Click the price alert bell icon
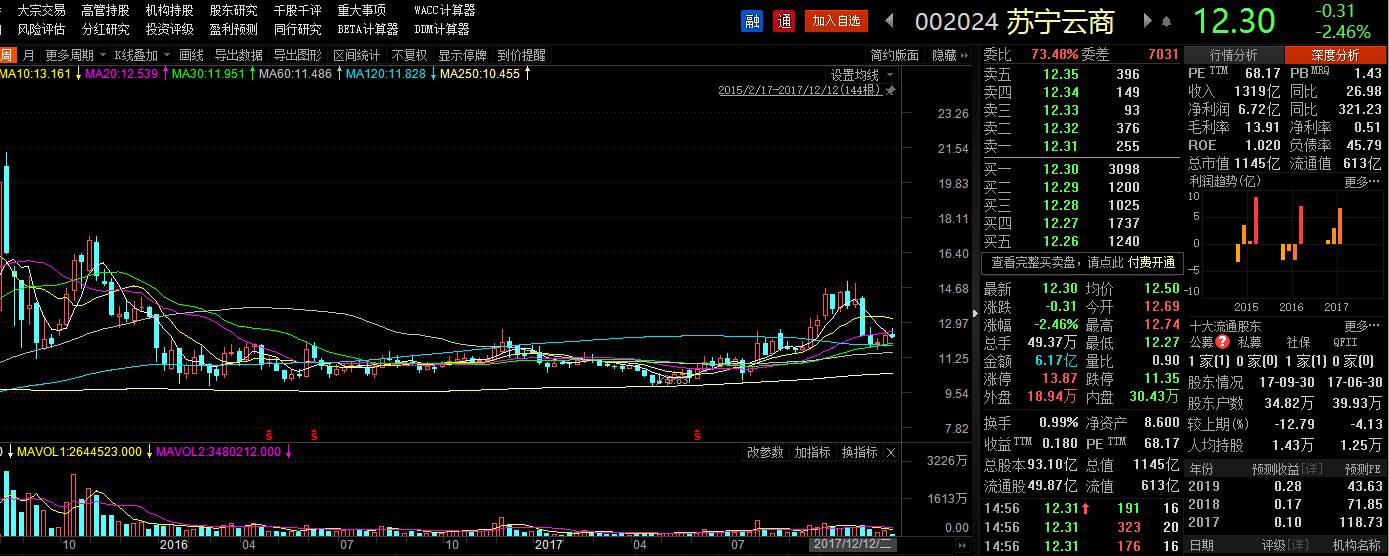1389x556 pixels. click(1165, 20)
